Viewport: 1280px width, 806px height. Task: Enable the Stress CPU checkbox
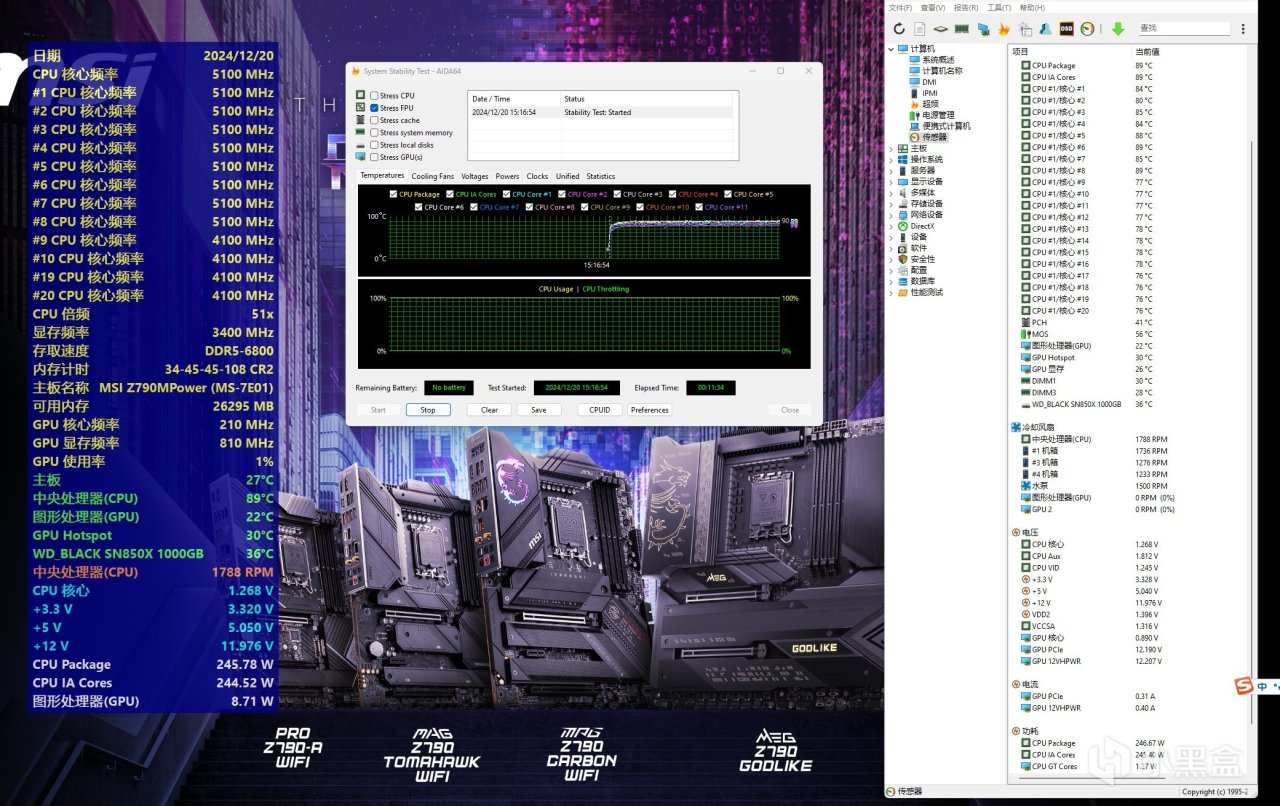(x=374, y=96)
